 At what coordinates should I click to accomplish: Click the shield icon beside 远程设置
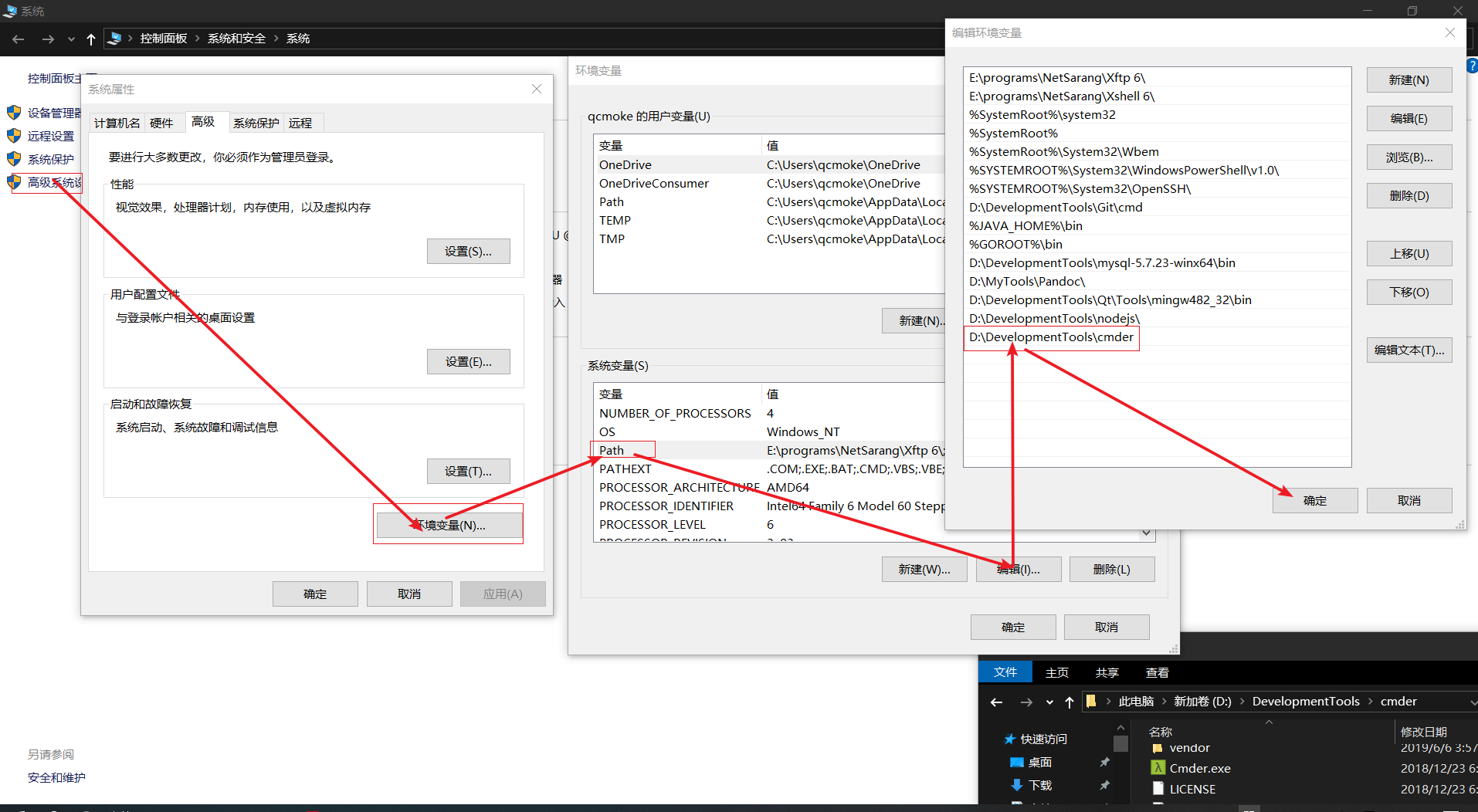click(14, 136)
